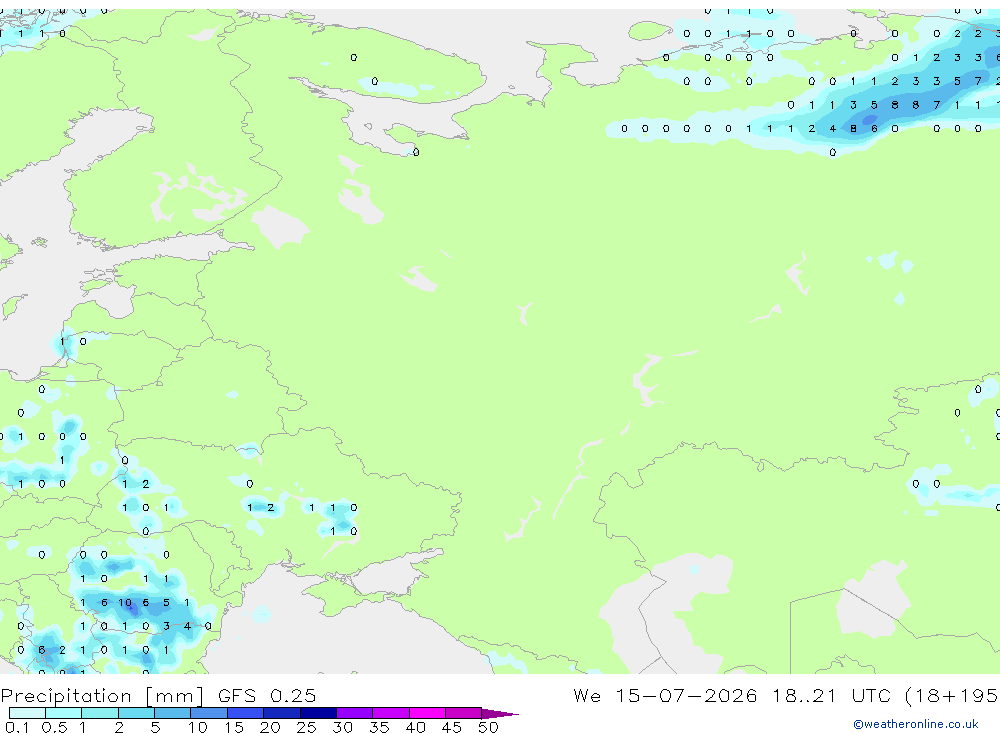Pick the purple legend swatch between 30 and 35
1000x733 pixels.
click(x=355, y=713)
